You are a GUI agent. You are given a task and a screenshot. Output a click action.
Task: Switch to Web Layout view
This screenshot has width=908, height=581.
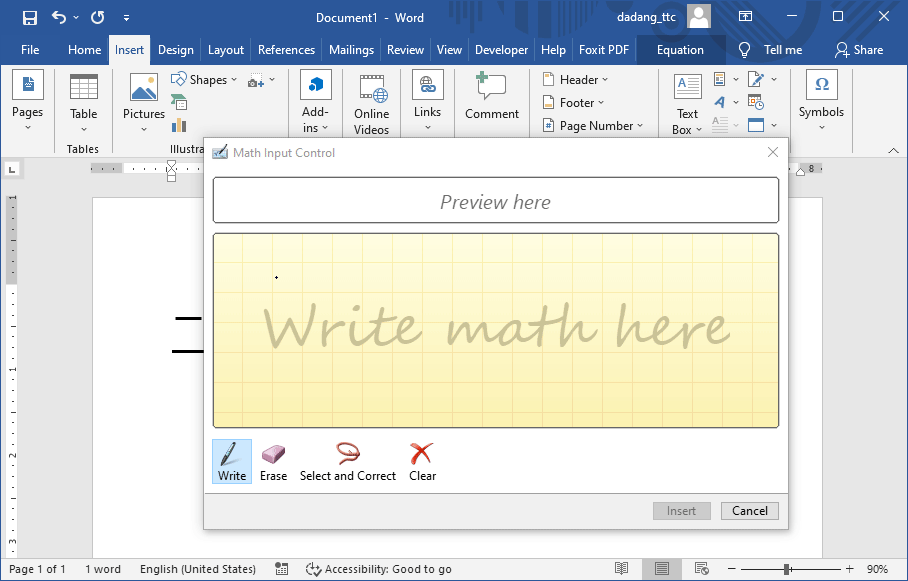701,568
